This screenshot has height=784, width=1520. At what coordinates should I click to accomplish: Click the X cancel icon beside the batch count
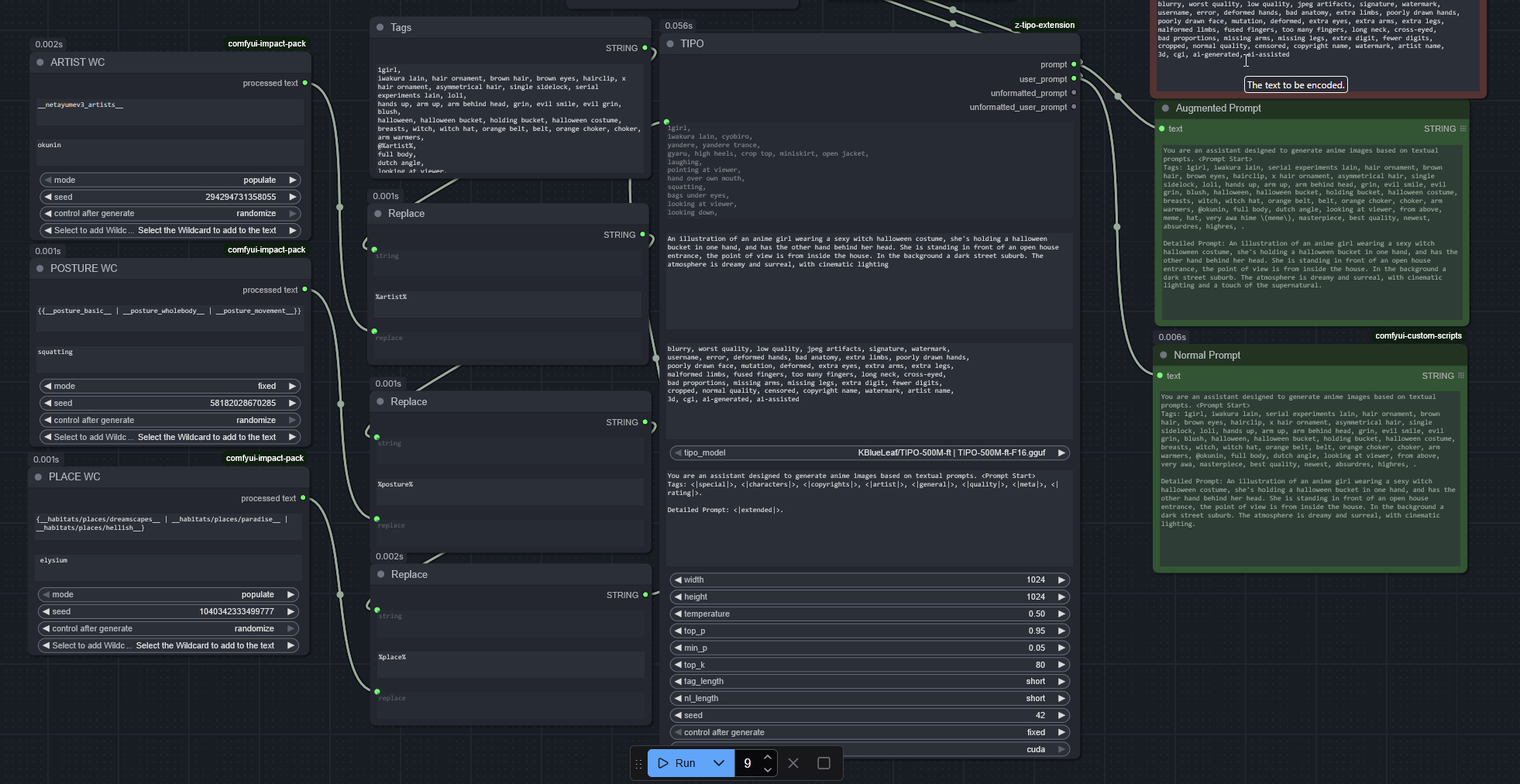[x=793, y=763]
